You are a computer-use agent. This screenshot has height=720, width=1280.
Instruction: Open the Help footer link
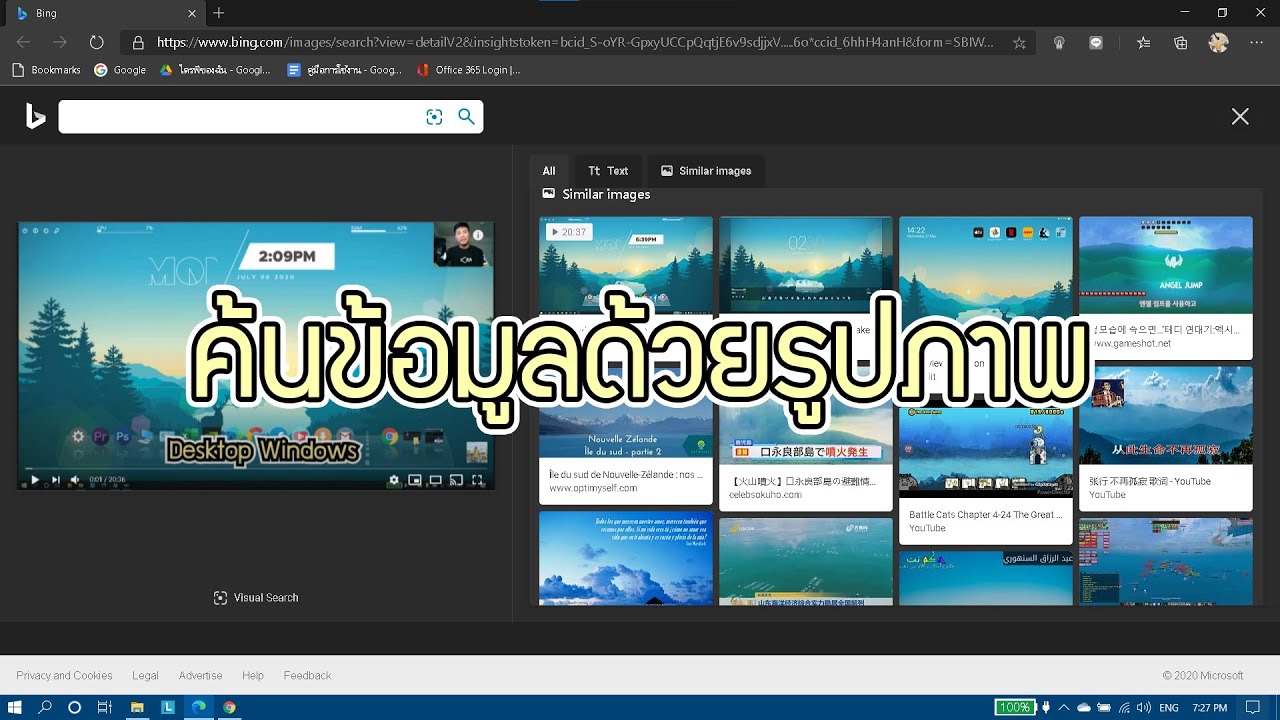coord(253,676)
